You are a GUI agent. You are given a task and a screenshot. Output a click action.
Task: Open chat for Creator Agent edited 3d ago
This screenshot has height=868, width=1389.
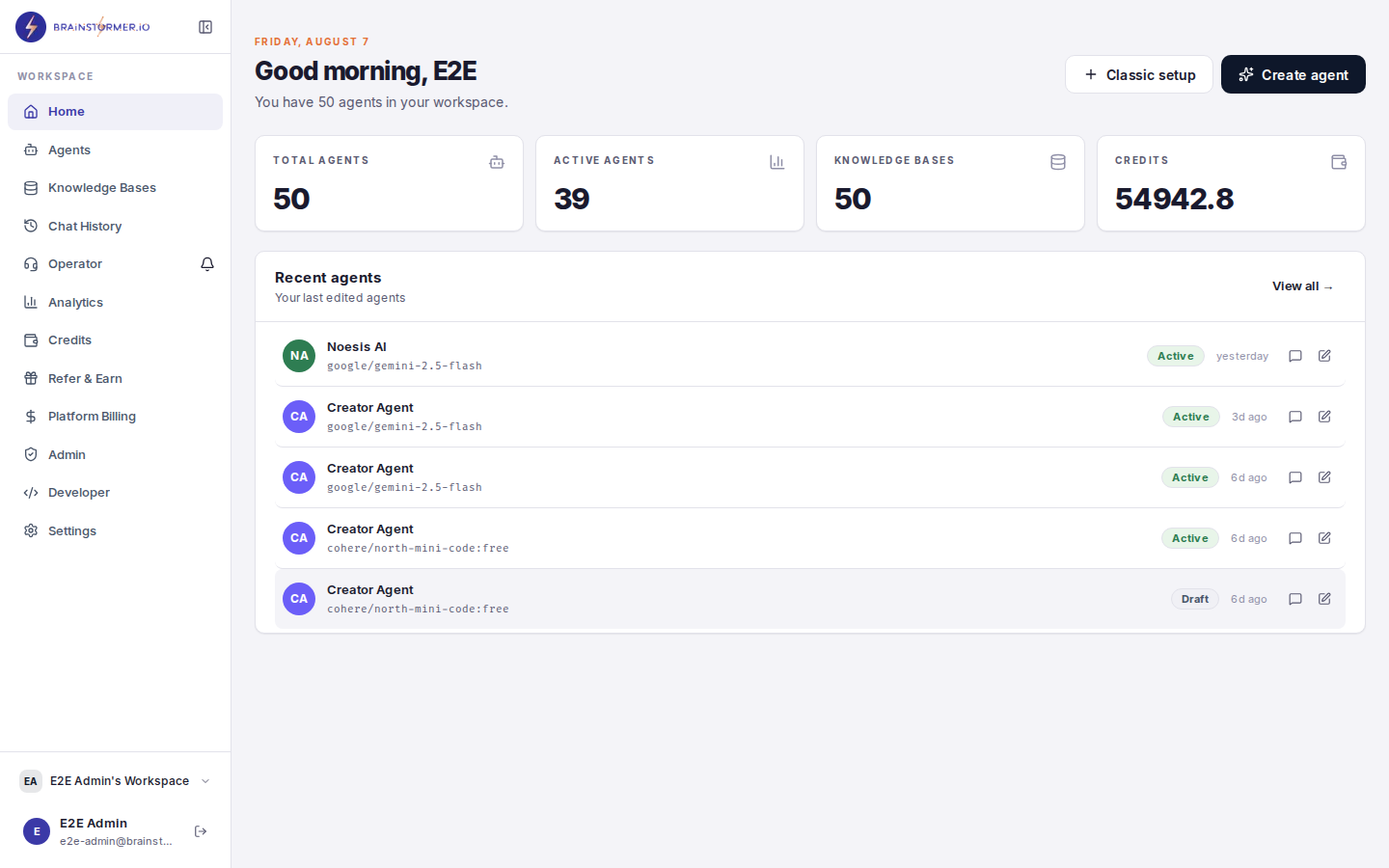pyautogui.click(x=1295, y=417)
